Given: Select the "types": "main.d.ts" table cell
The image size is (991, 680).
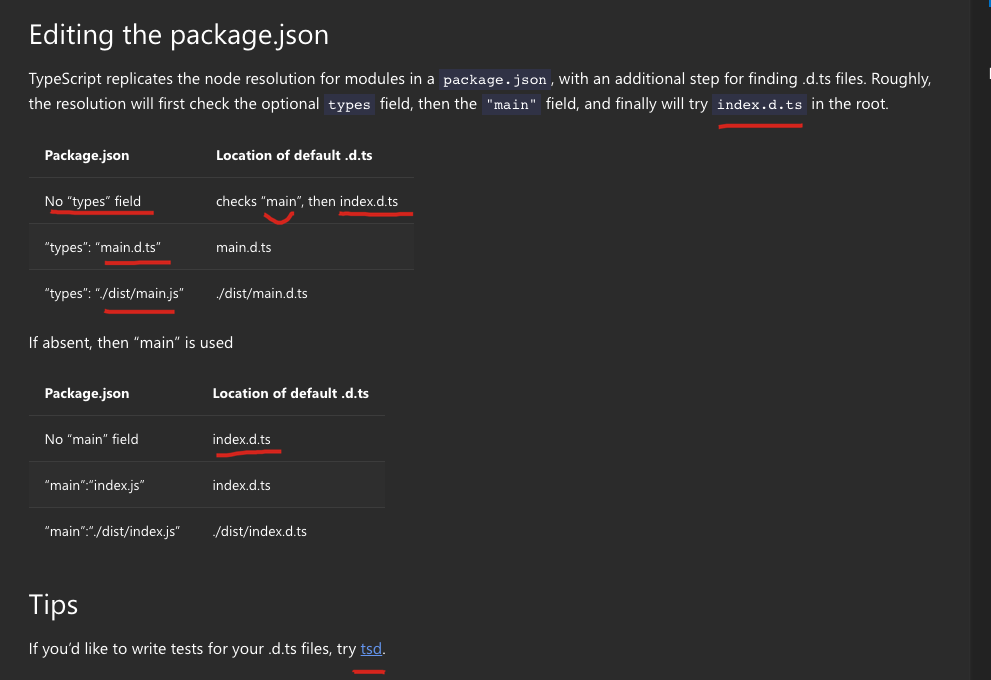Looking at the screenshot, I should tap(103, 247).
